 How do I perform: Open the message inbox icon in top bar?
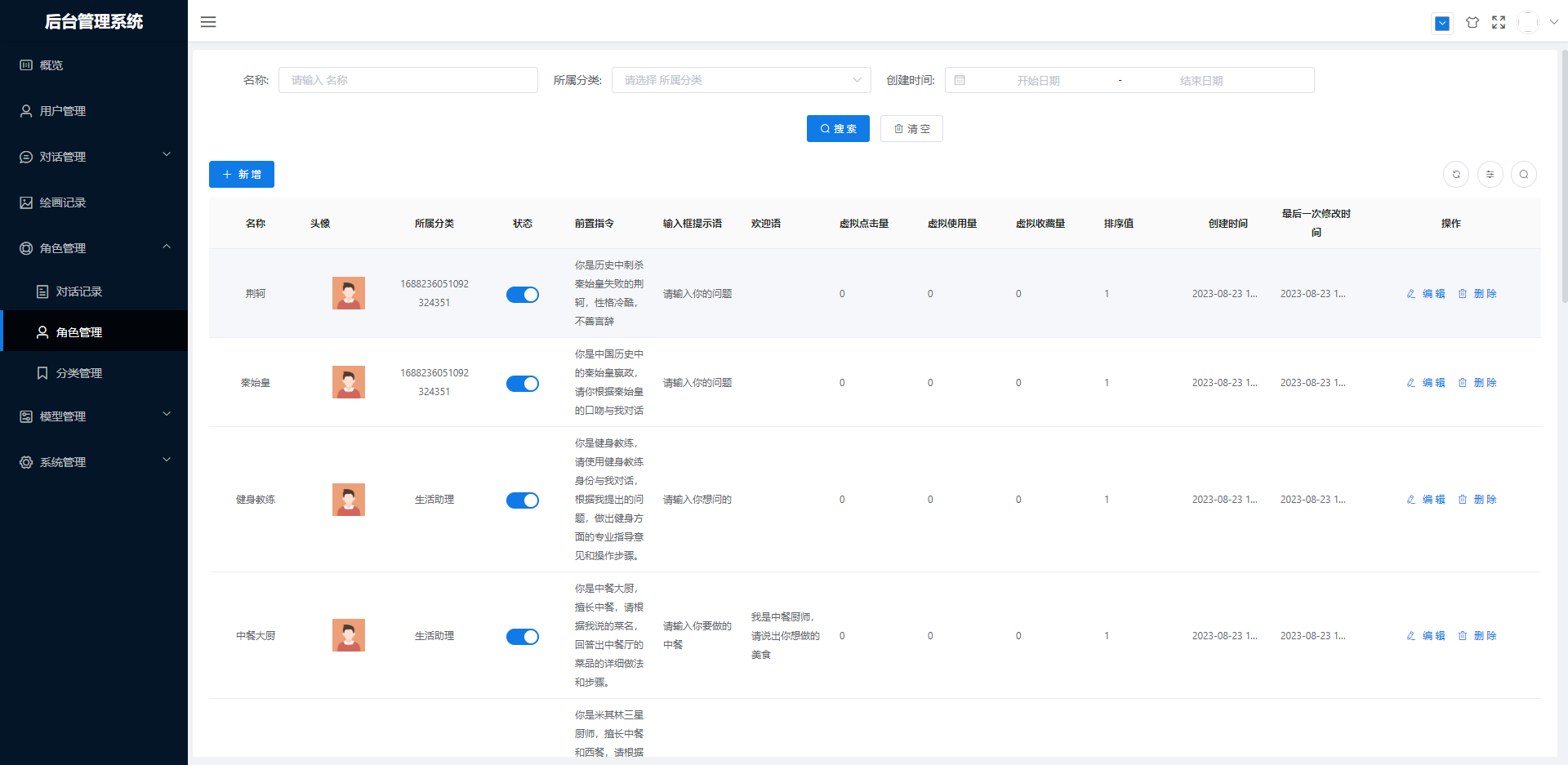(1442, 23)
